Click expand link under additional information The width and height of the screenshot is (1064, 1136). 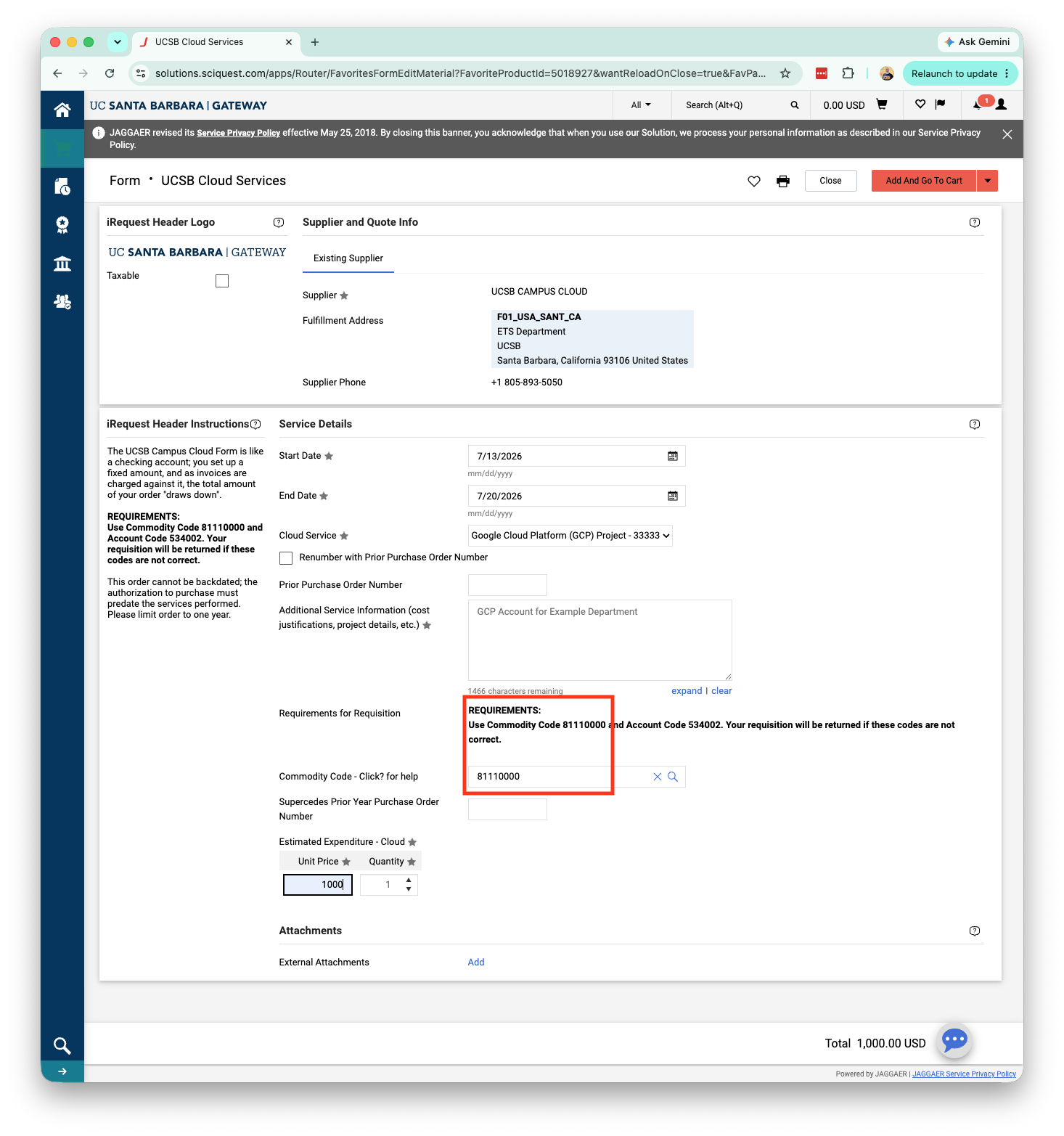tap(687, 691)
